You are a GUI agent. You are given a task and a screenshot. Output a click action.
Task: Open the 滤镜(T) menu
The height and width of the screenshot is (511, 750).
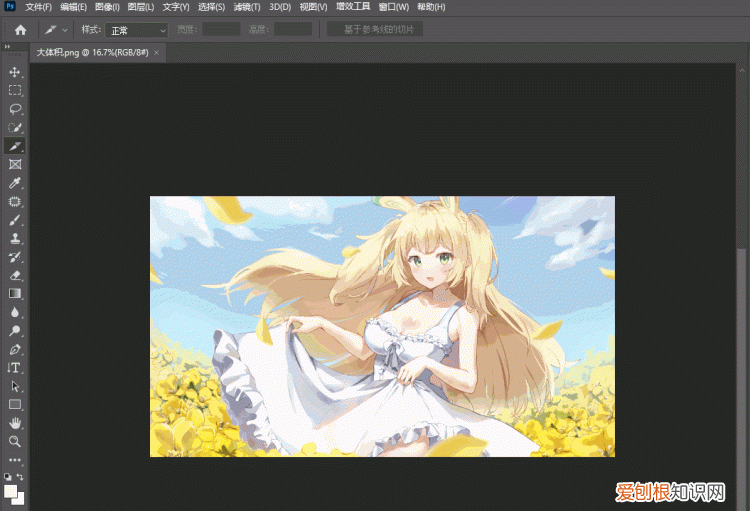coord(248,7)
